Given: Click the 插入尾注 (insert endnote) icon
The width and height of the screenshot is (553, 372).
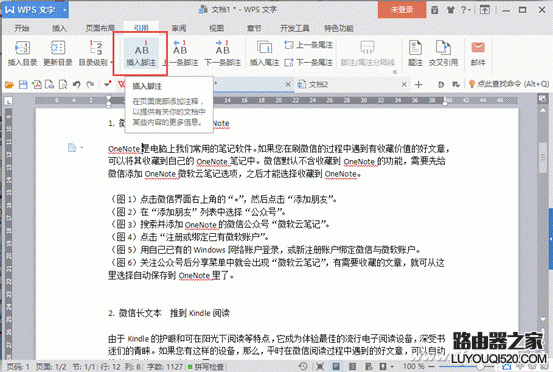Looking at the screenshot, I should (265, 48).
